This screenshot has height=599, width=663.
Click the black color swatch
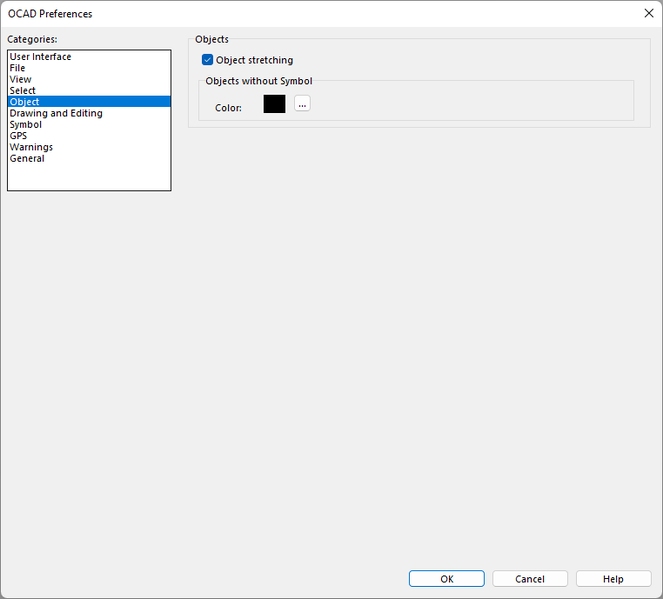click(x=274, y=104)
